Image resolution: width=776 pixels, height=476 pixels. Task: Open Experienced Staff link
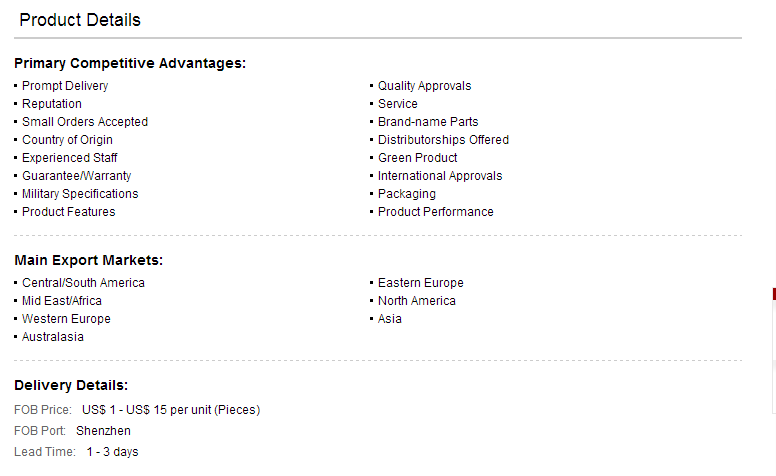pyautogui.click(x=69, y=158)
